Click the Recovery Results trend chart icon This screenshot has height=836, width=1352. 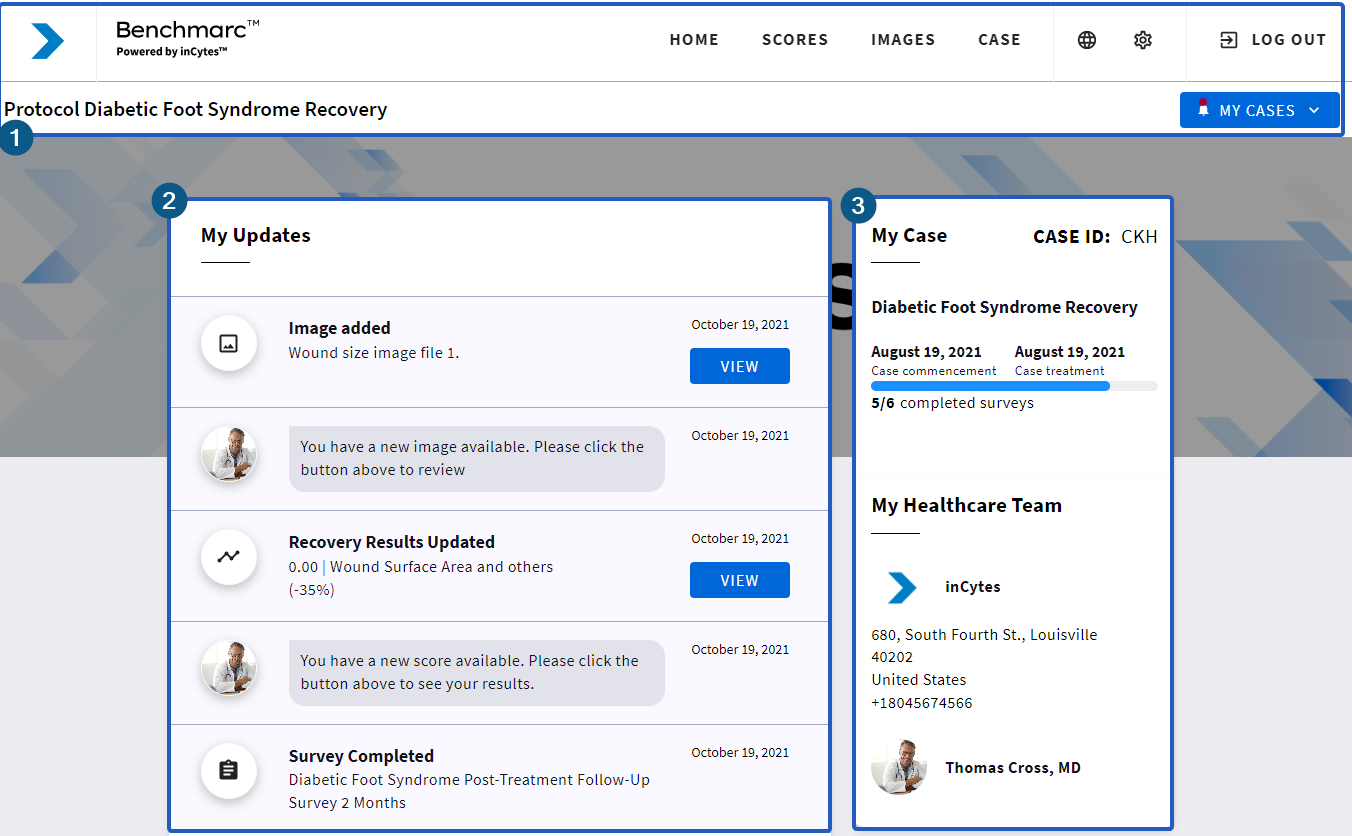click(229, 557)
